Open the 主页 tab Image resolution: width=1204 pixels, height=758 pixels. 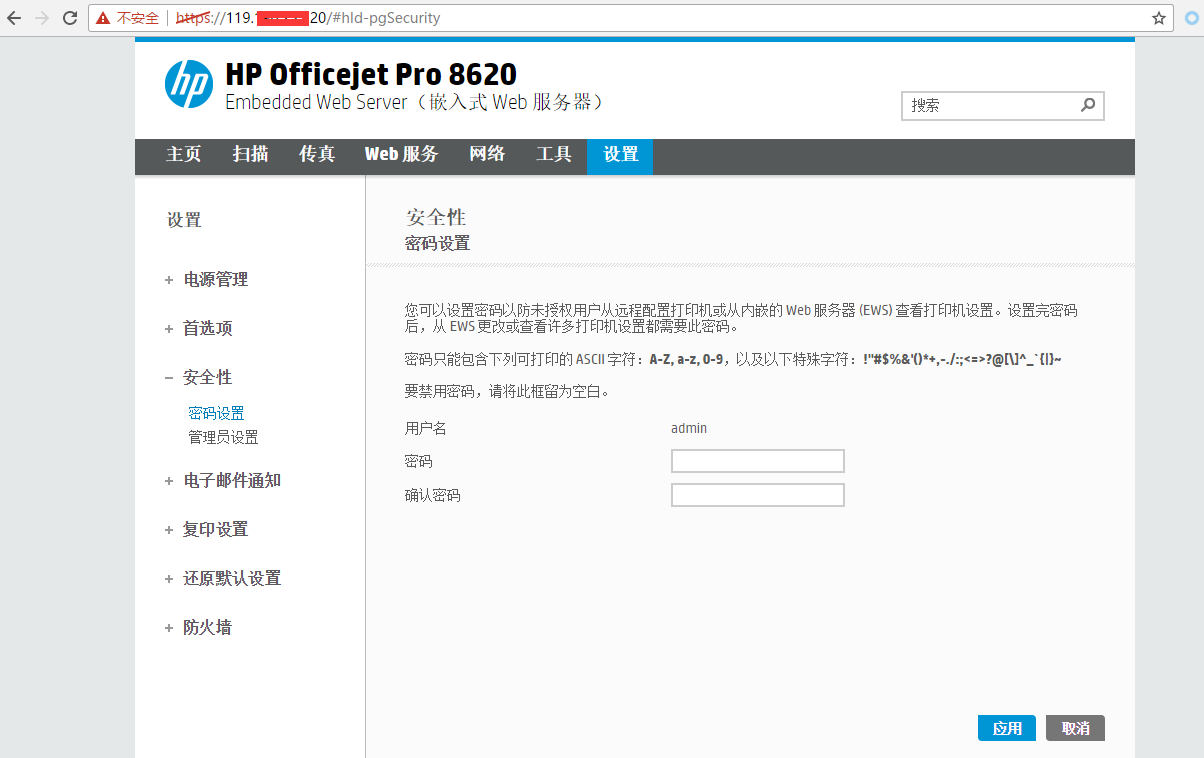[x=184, y=154]
